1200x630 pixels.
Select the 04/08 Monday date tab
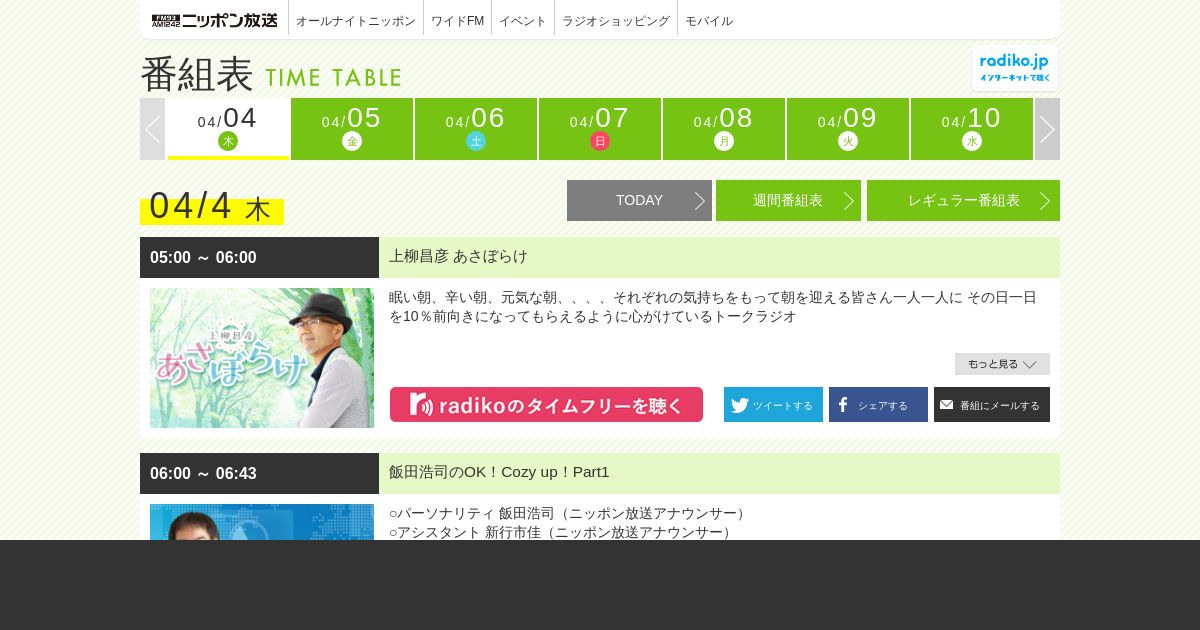tap(724, 129)
